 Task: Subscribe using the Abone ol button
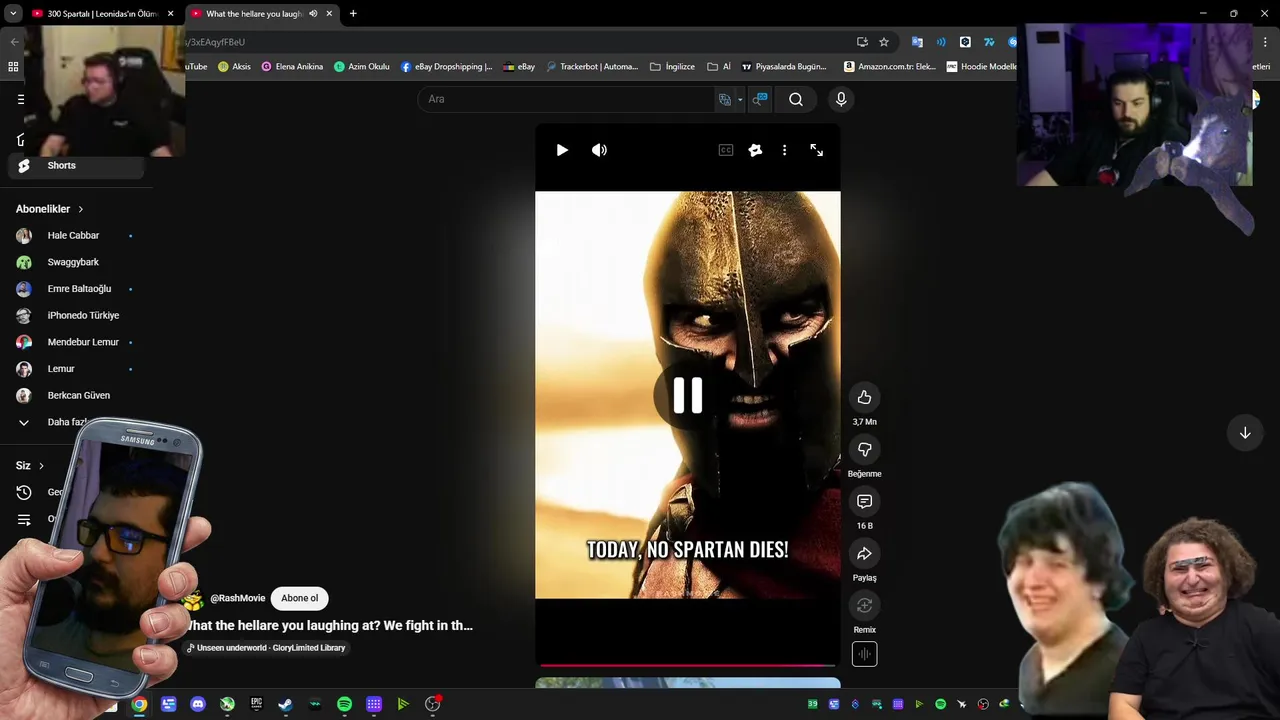299,598
